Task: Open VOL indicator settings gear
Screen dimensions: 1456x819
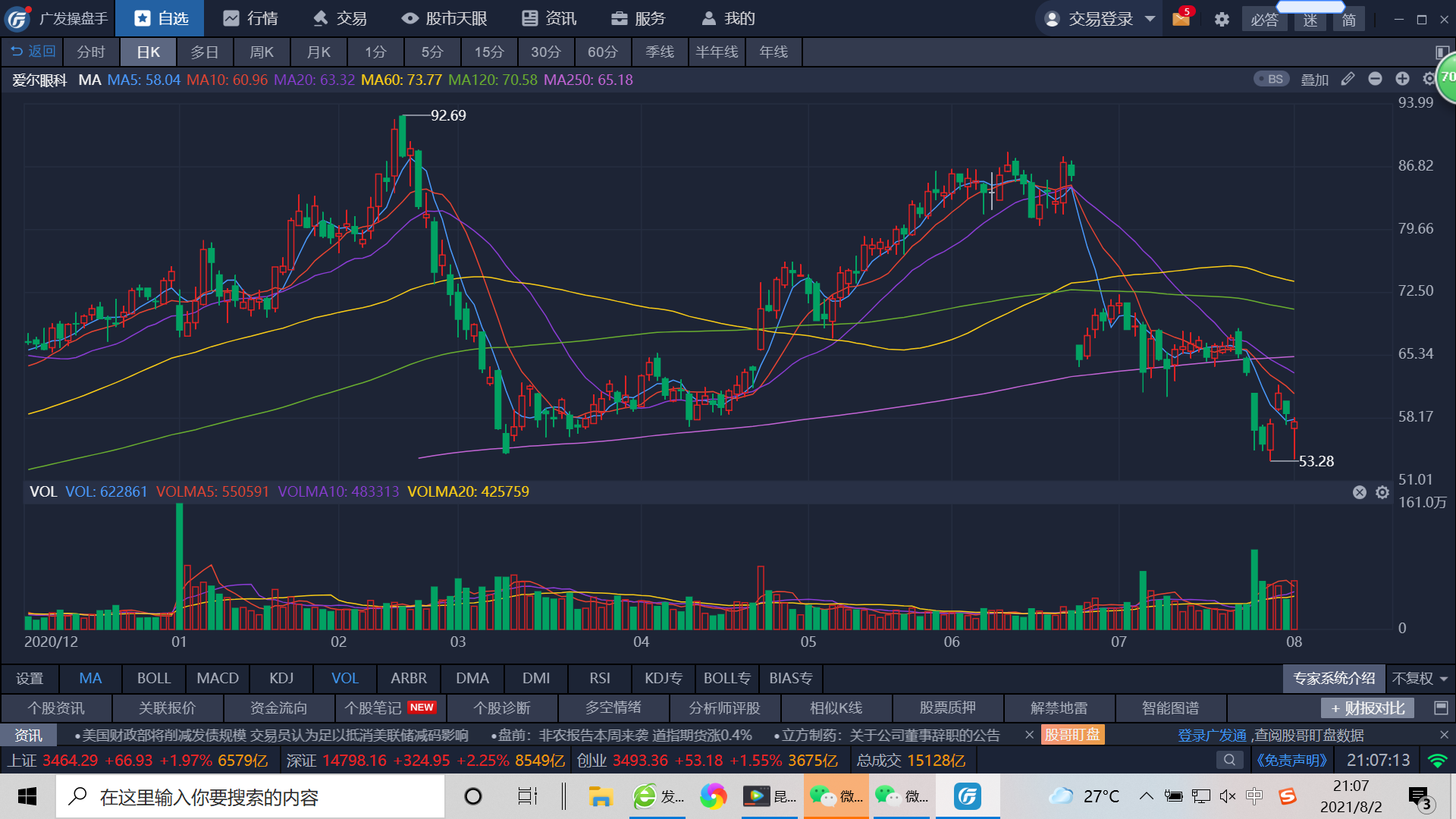Action: (1382, 492)
